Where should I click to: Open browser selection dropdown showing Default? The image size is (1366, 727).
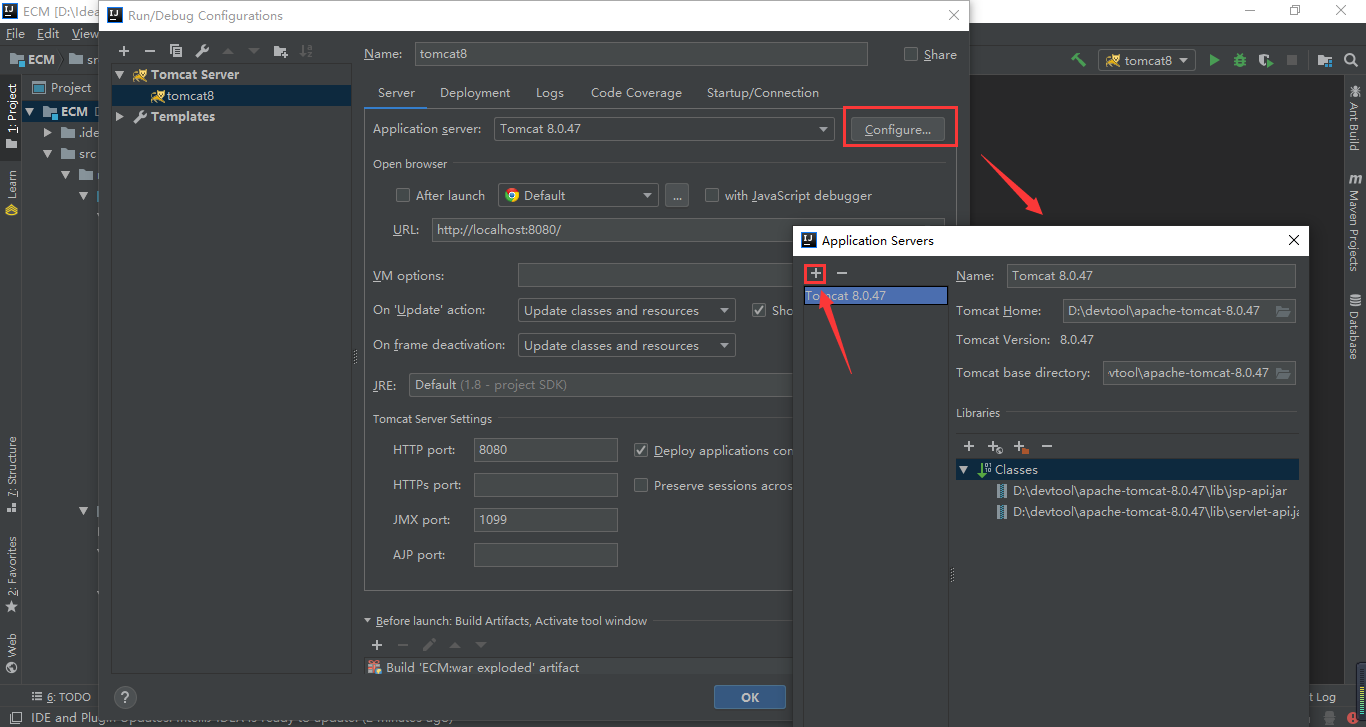click(x=578, y=195)
